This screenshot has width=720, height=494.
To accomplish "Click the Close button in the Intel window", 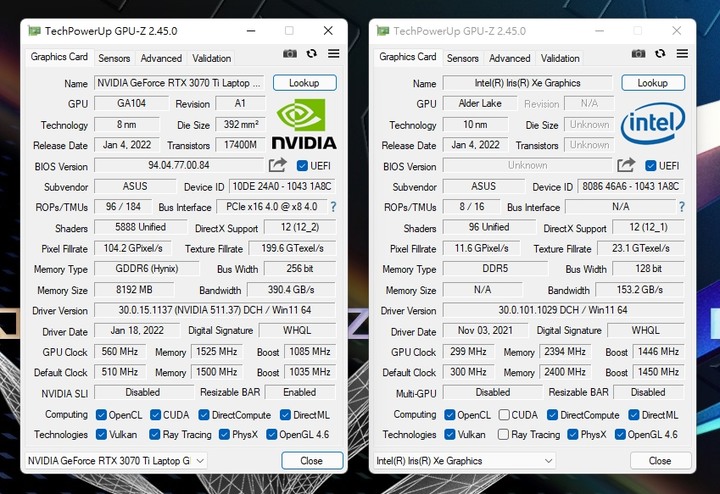I will pyautogui.click(x=660, y=460).
